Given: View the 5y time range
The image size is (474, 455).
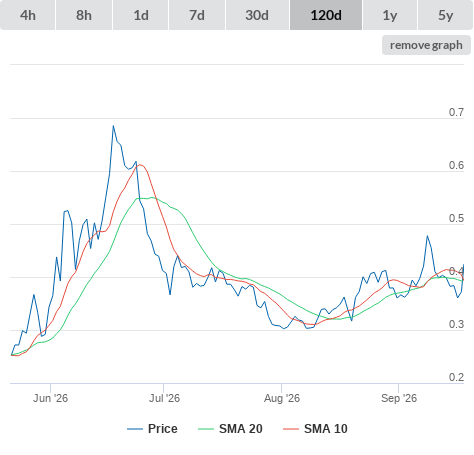Looking at the screenshot, I should [445, 15].
